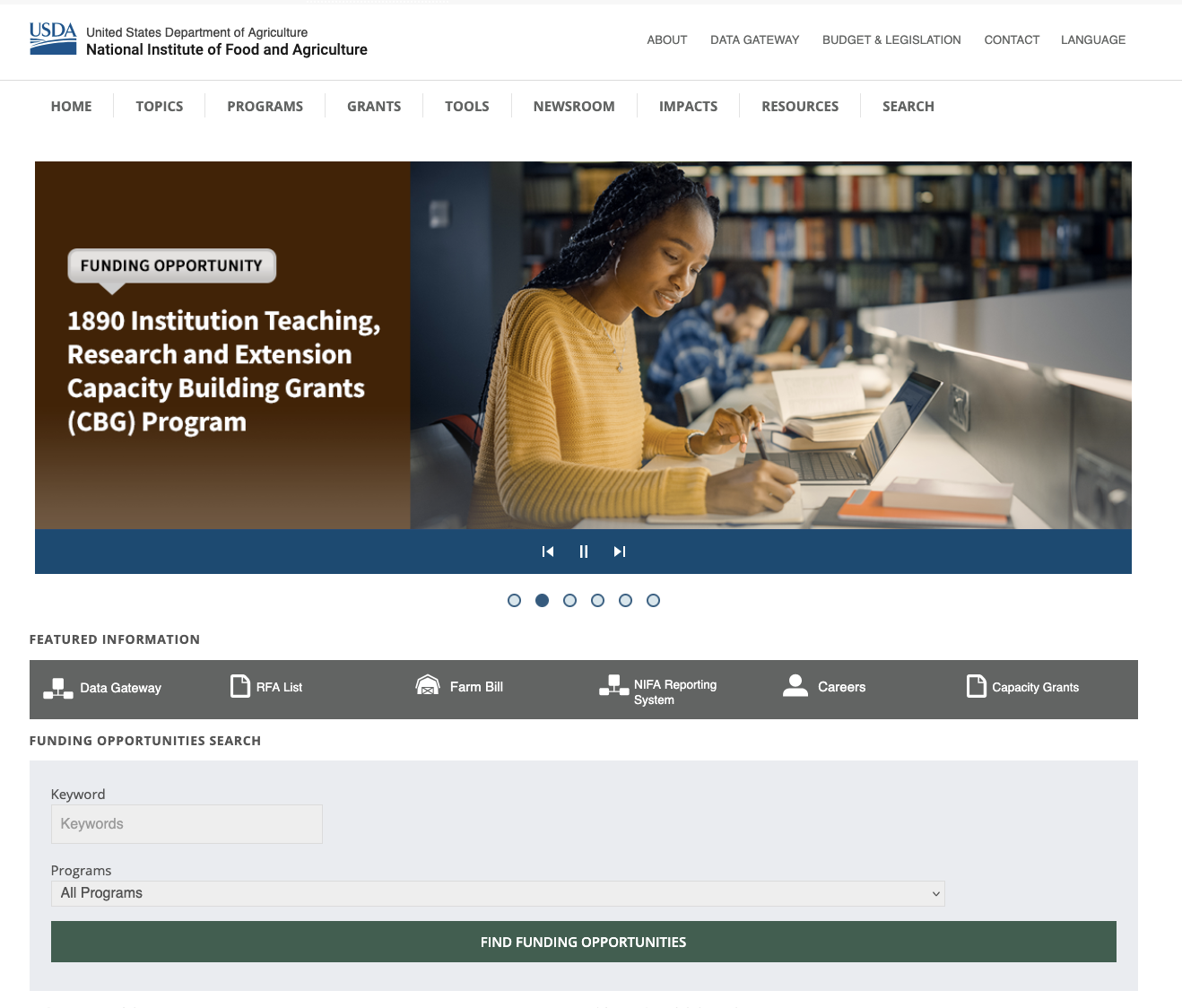Screen dimensions: 1182x1008
Task: Click the Keywords input field
Action: point(187,824)
